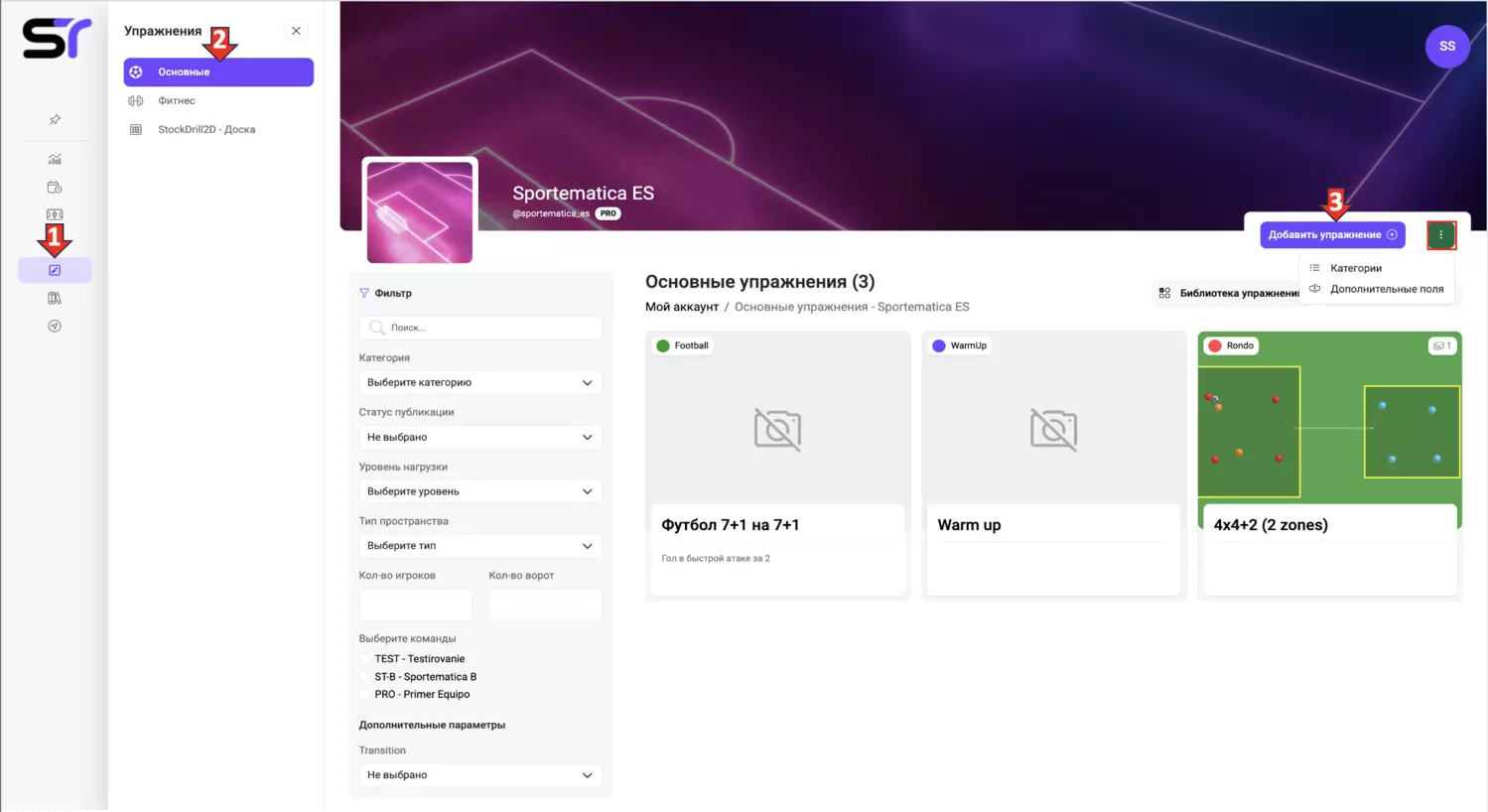Toggle PRO - Primer Equipo team checkbox
Screen dimensions: 1488x812
[x=365, y=695]
